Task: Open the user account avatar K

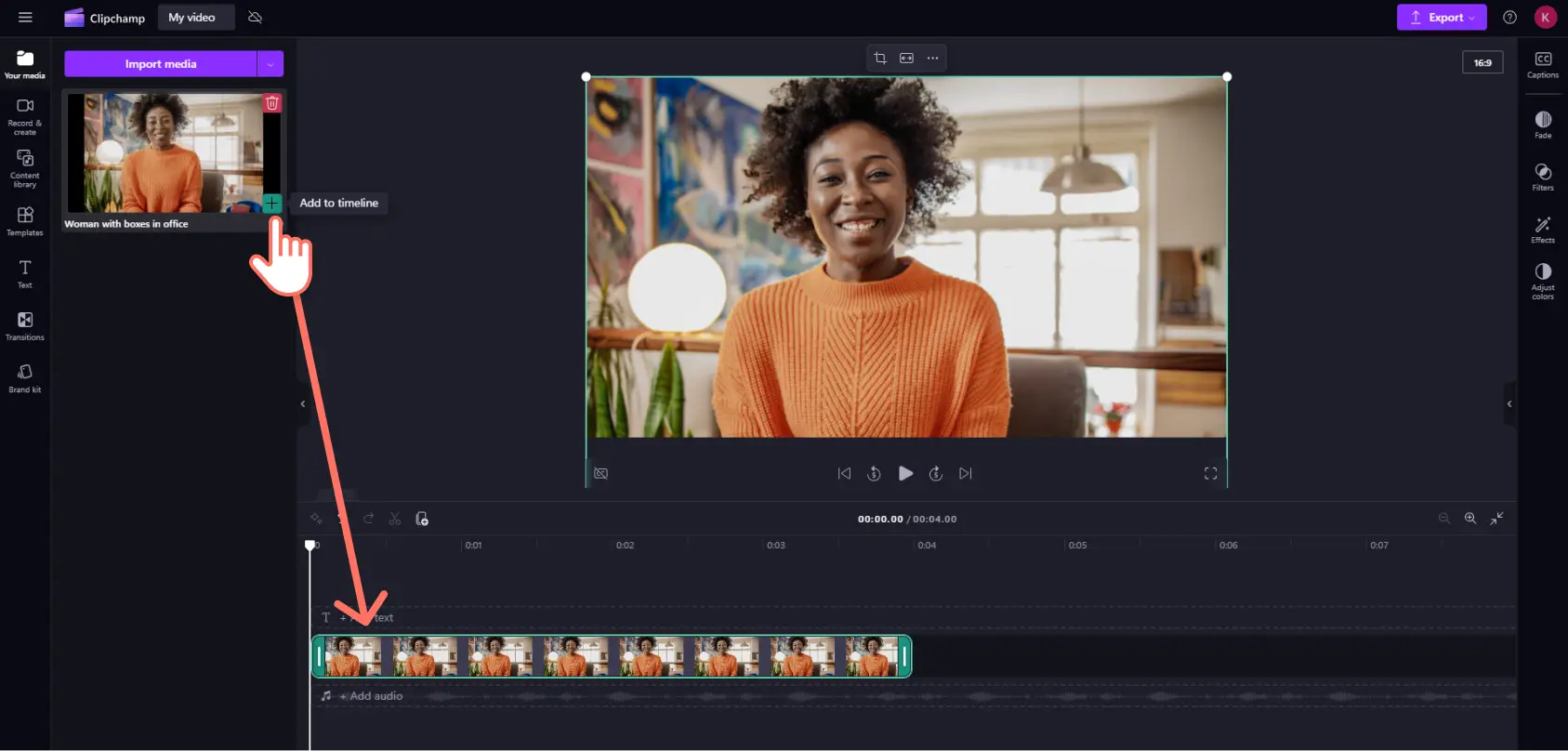Action: point(1545,18)
